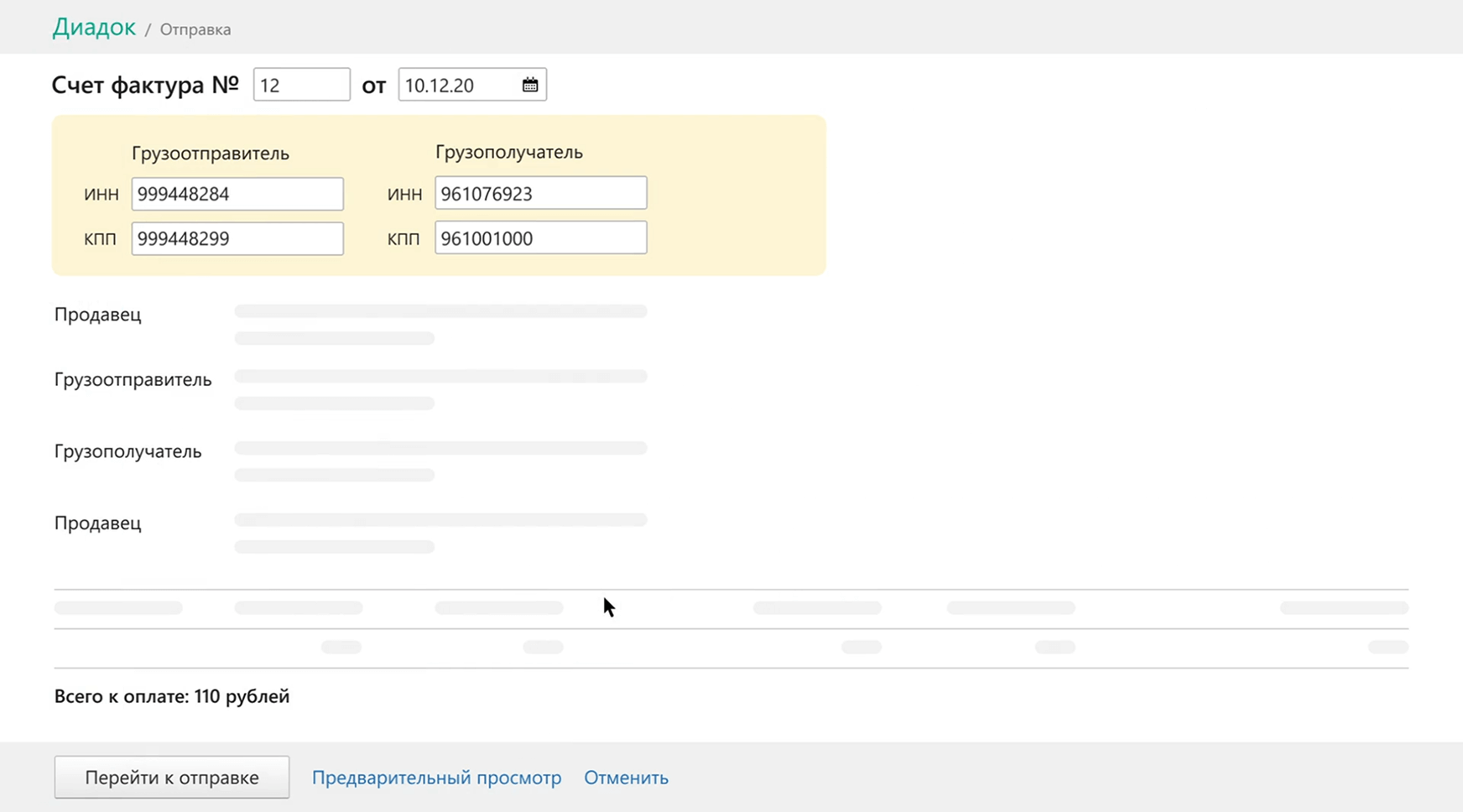Click the Отменить link

tap(626, 778)
